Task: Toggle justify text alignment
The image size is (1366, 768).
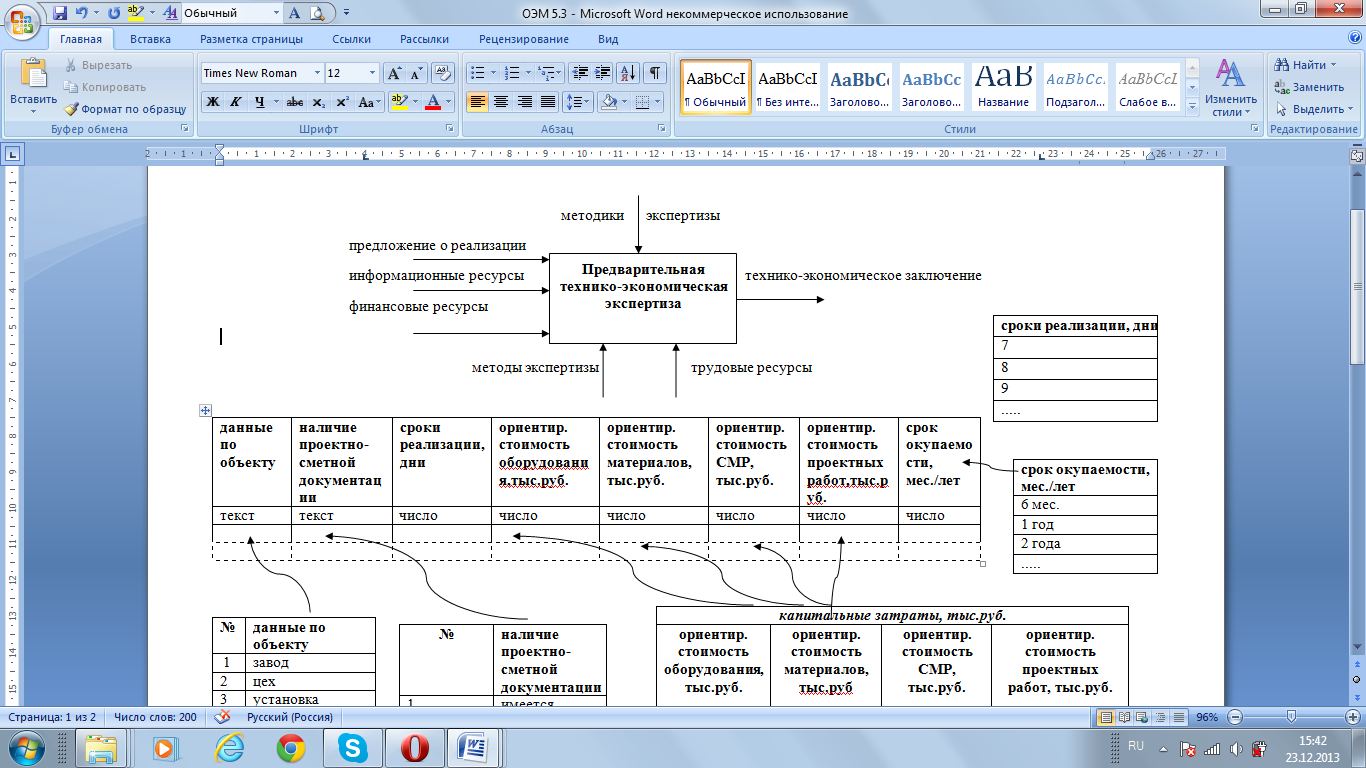Action: point(547,102)
